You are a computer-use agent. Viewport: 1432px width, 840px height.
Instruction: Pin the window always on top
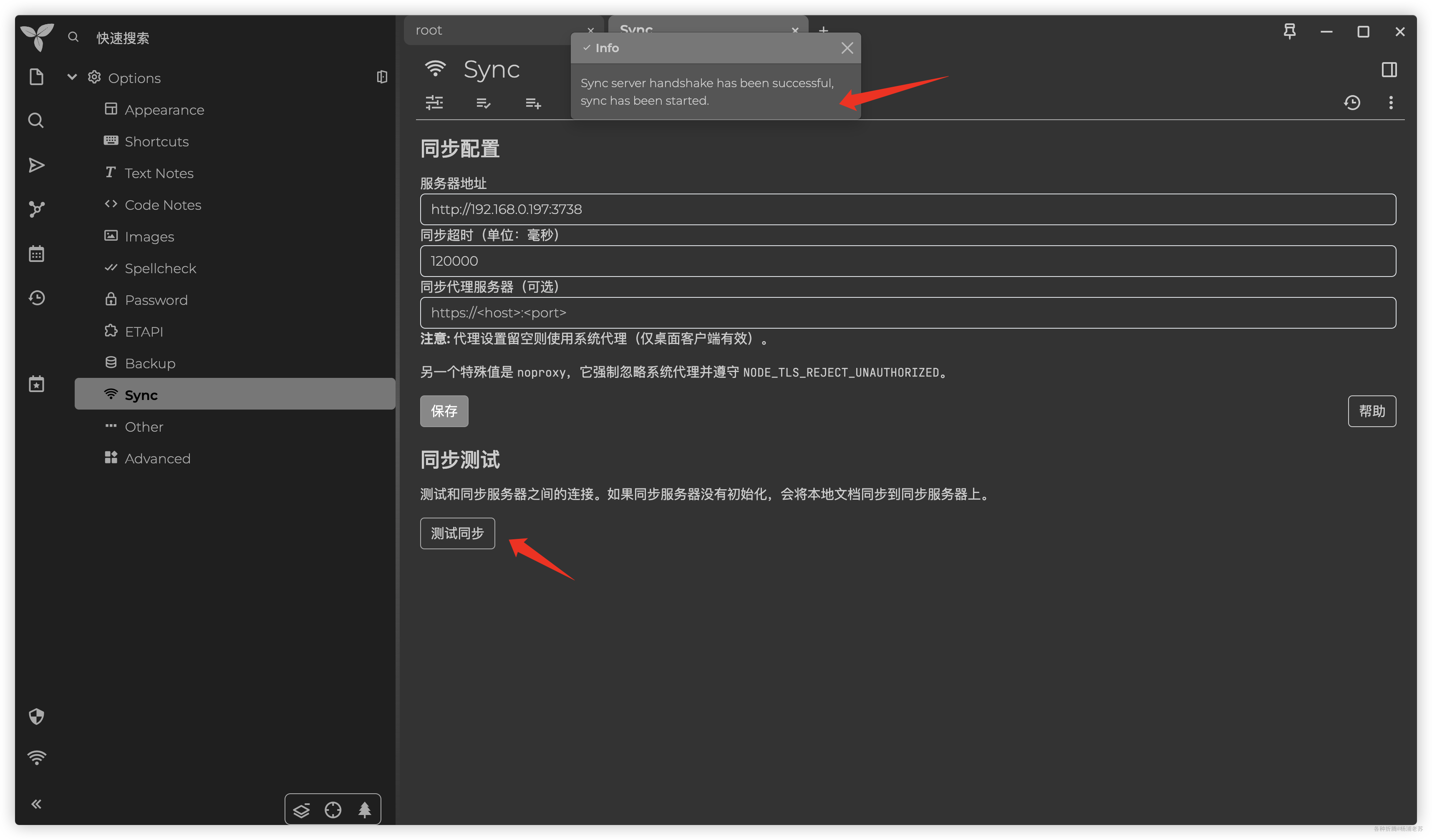pos(1289,31)
